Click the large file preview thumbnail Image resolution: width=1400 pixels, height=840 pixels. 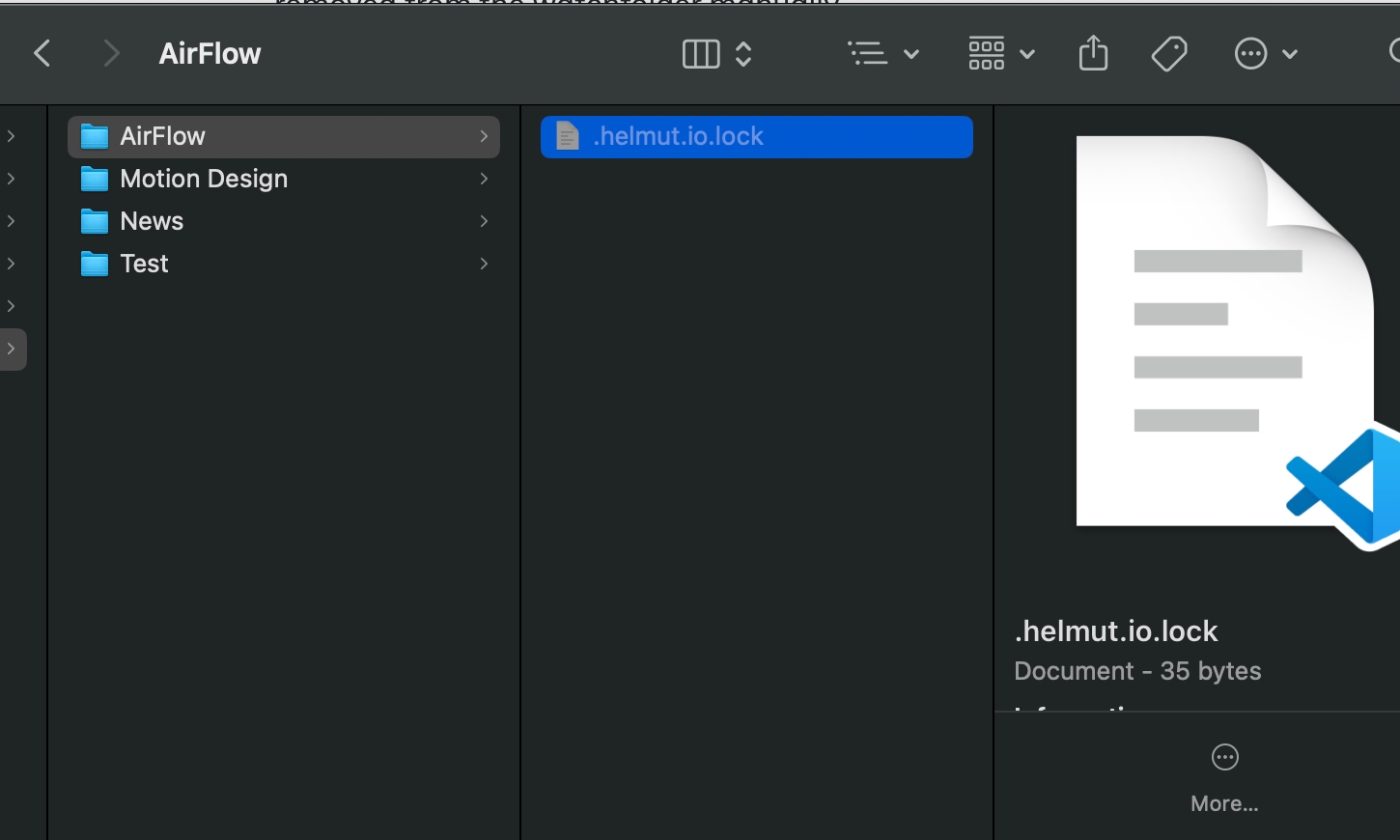click(x=1224, y=333)
